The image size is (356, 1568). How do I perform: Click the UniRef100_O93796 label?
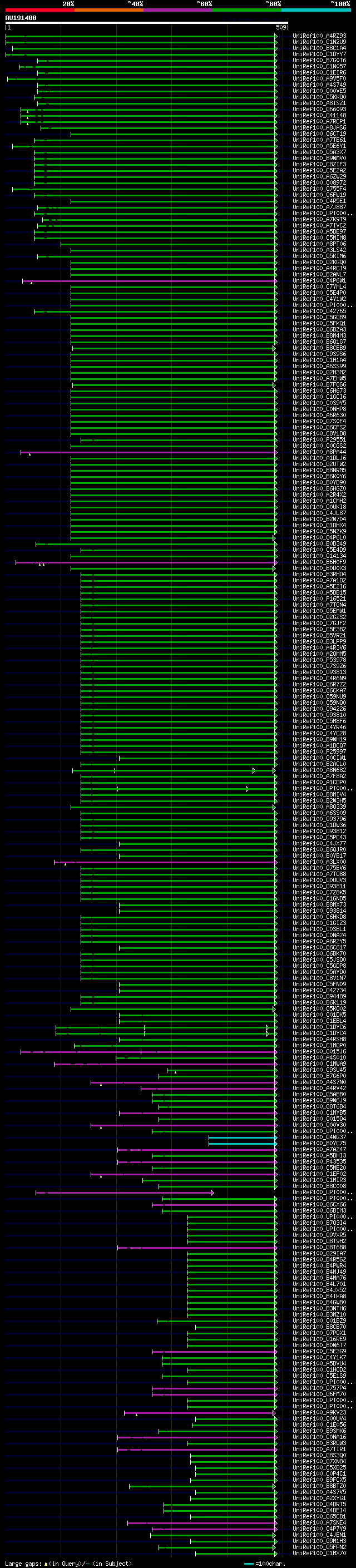pos(319,819)
